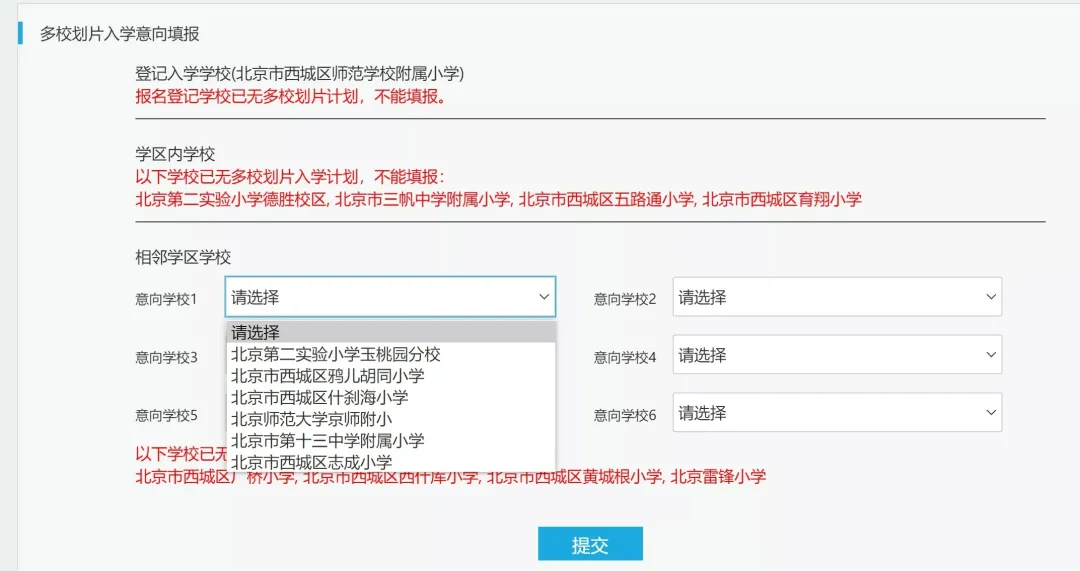Click red line ending with 北京雷锋小学

click(450, 477)
